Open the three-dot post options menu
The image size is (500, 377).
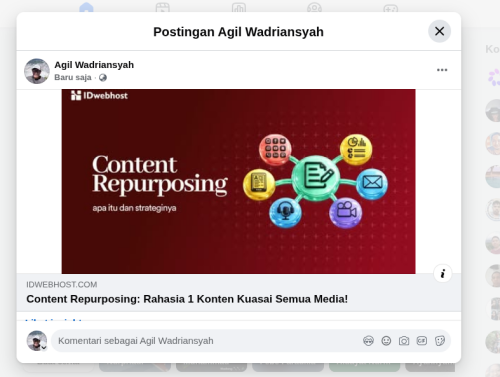coord(442,70)
